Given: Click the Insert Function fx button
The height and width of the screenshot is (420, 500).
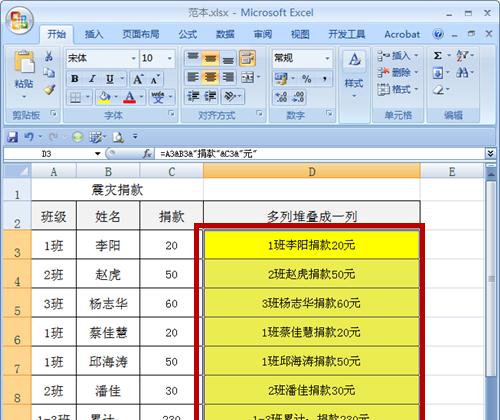Looking at the screenshot, I should (x=147, y=154).
